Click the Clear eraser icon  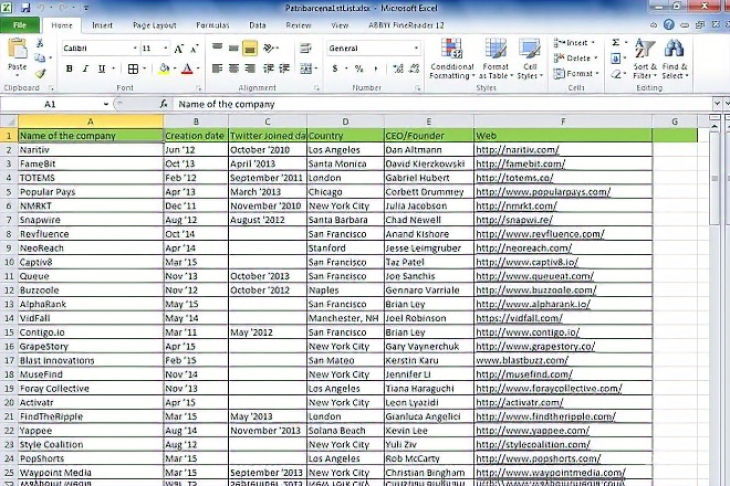(615, 74)
